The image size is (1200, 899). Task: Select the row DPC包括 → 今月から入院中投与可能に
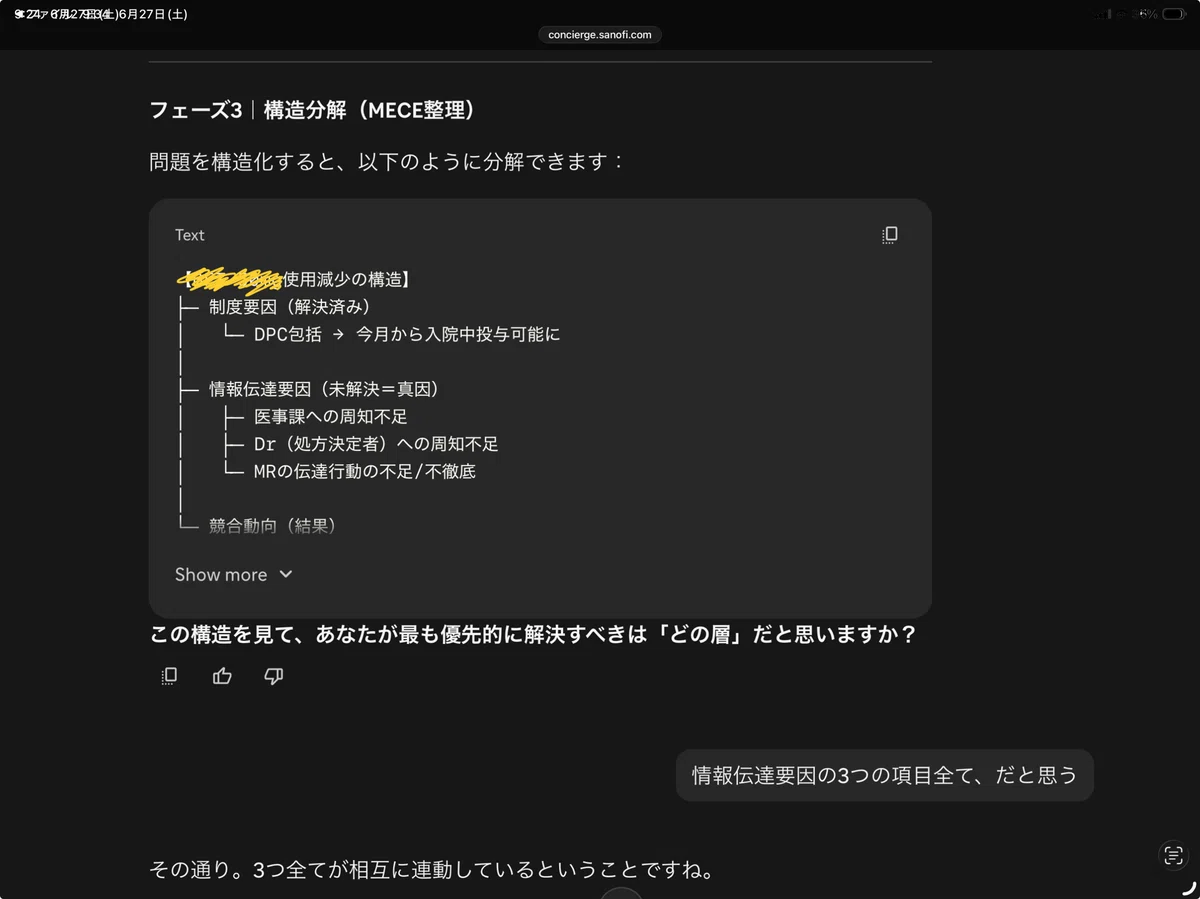pos(407,334)
